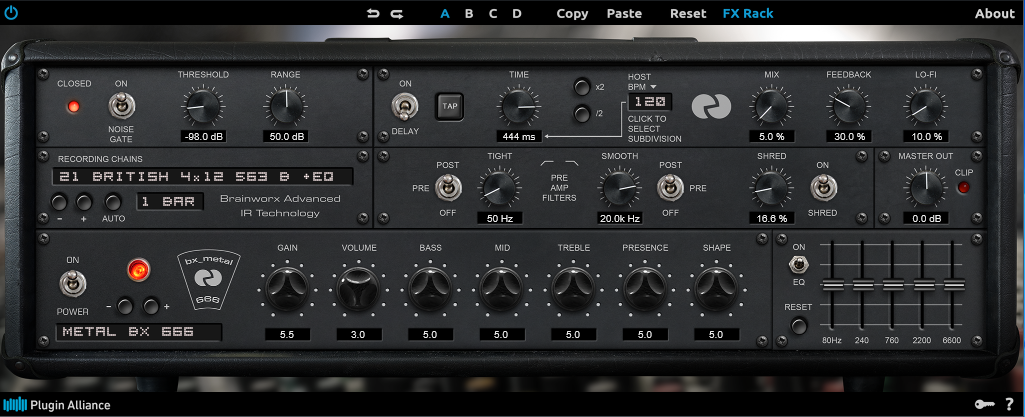Select settings slot D
This screenshot has height=417, width=1025.
517,13
